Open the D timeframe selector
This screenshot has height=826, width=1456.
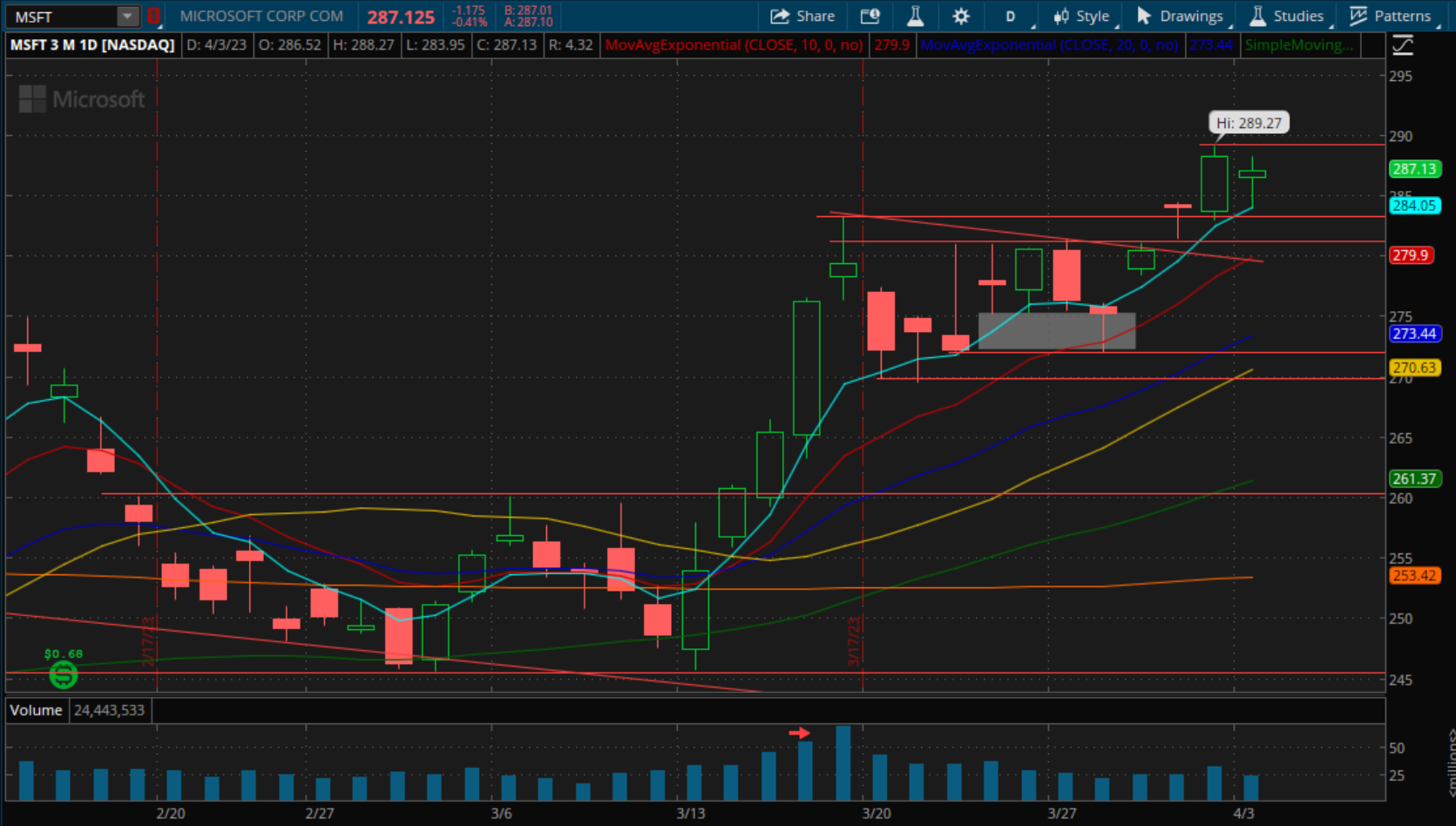[1011, 16]
